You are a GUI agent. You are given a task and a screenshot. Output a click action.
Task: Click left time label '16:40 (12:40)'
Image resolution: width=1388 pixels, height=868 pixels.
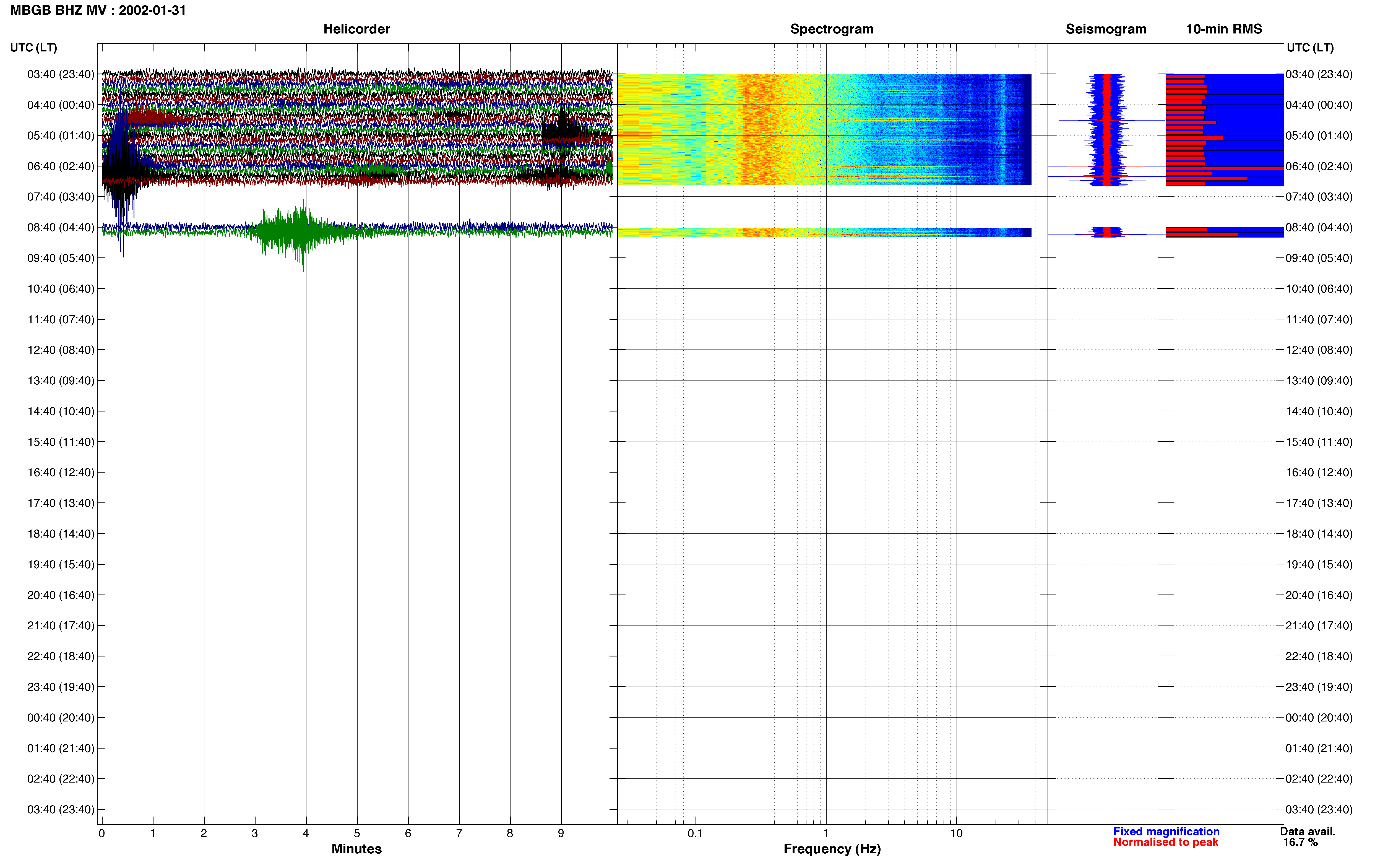(61, 473)
